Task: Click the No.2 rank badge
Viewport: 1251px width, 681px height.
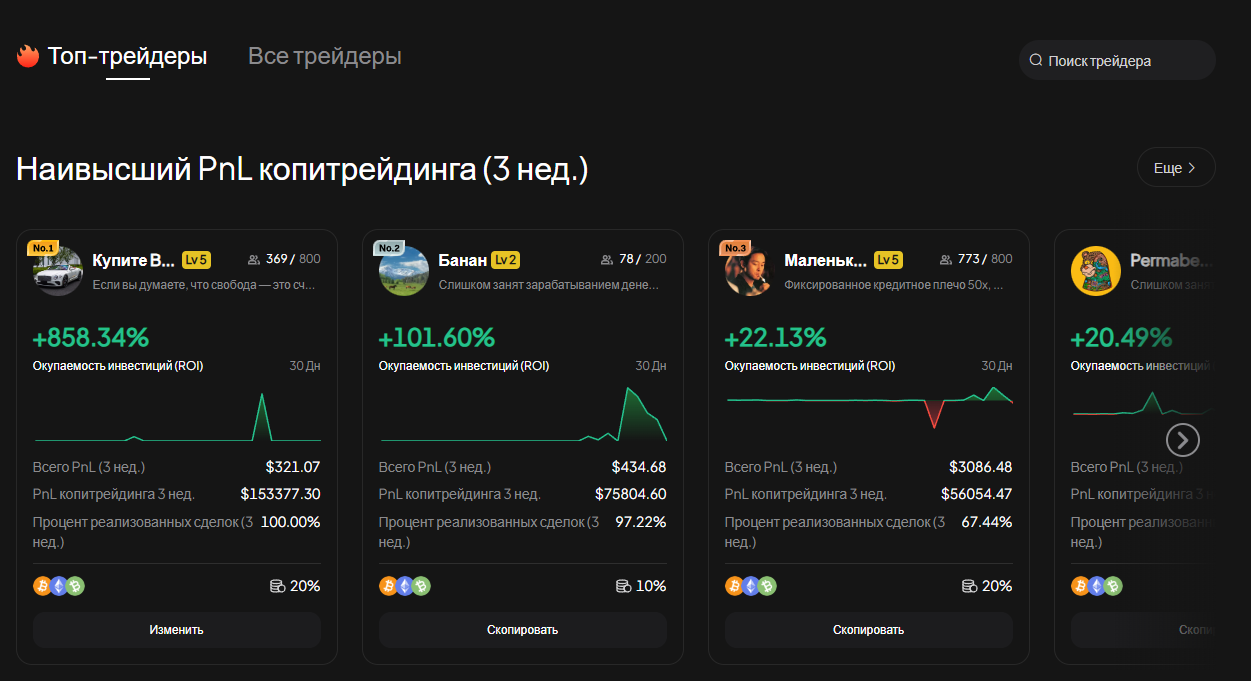Action: pos(389,248)
